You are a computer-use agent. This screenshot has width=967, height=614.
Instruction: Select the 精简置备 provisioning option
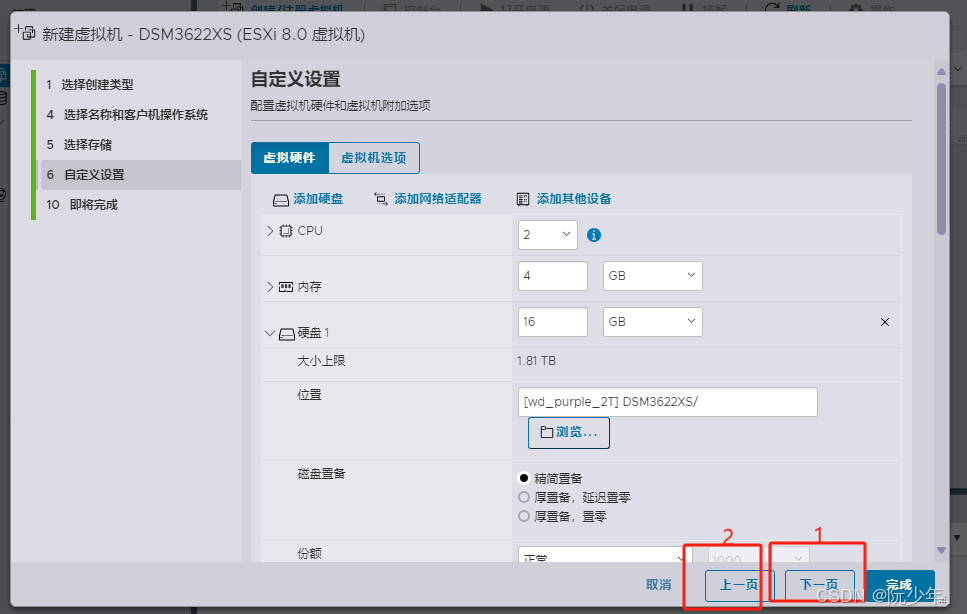tap(523, 477)
